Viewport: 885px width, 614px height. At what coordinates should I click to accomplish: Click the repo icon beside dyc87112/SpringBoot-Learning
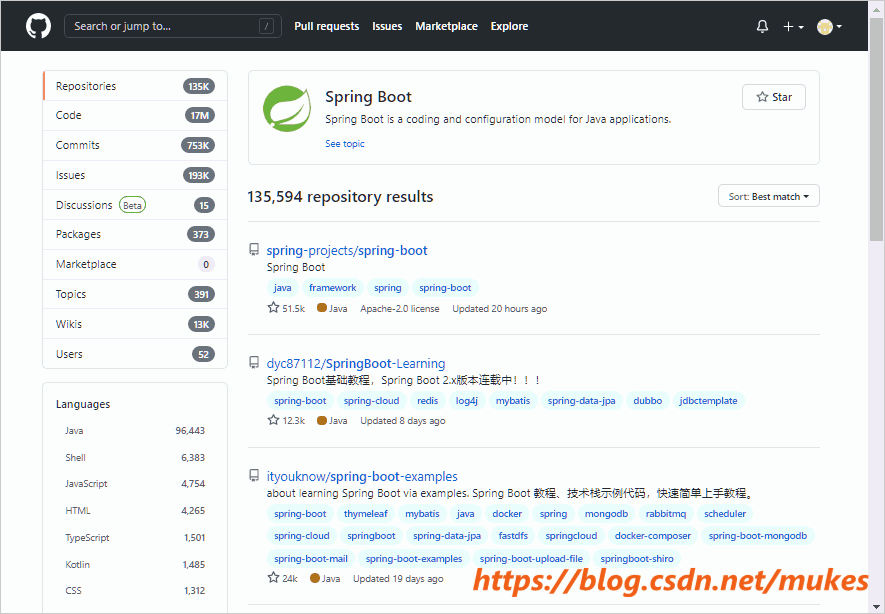[x=255, y=363]
